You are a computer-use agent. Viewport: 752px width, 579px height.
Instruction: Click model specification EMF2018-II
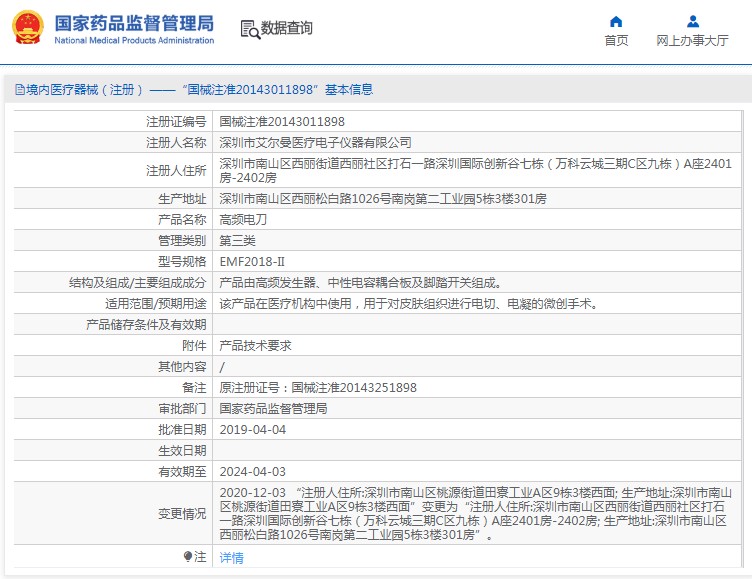(x=252, y=262)
